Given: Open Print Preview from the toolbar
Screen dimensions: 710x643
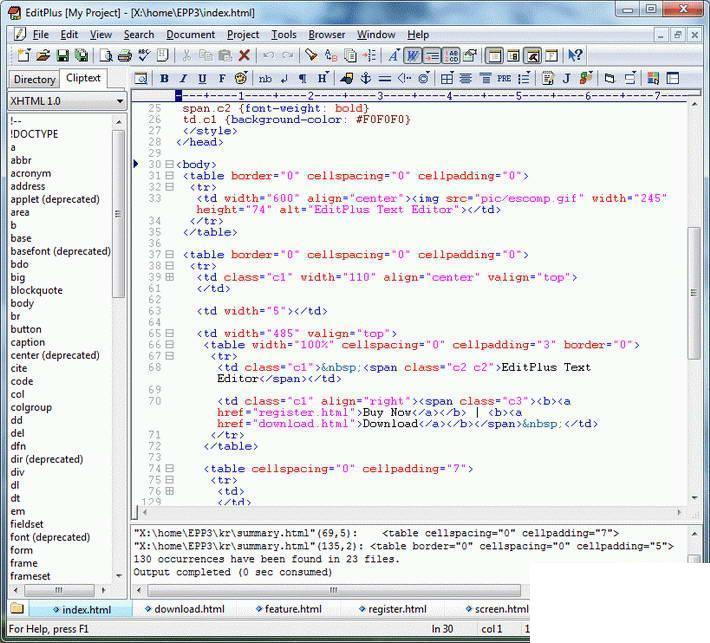Looking at the screenshot, I should [106, 55].
